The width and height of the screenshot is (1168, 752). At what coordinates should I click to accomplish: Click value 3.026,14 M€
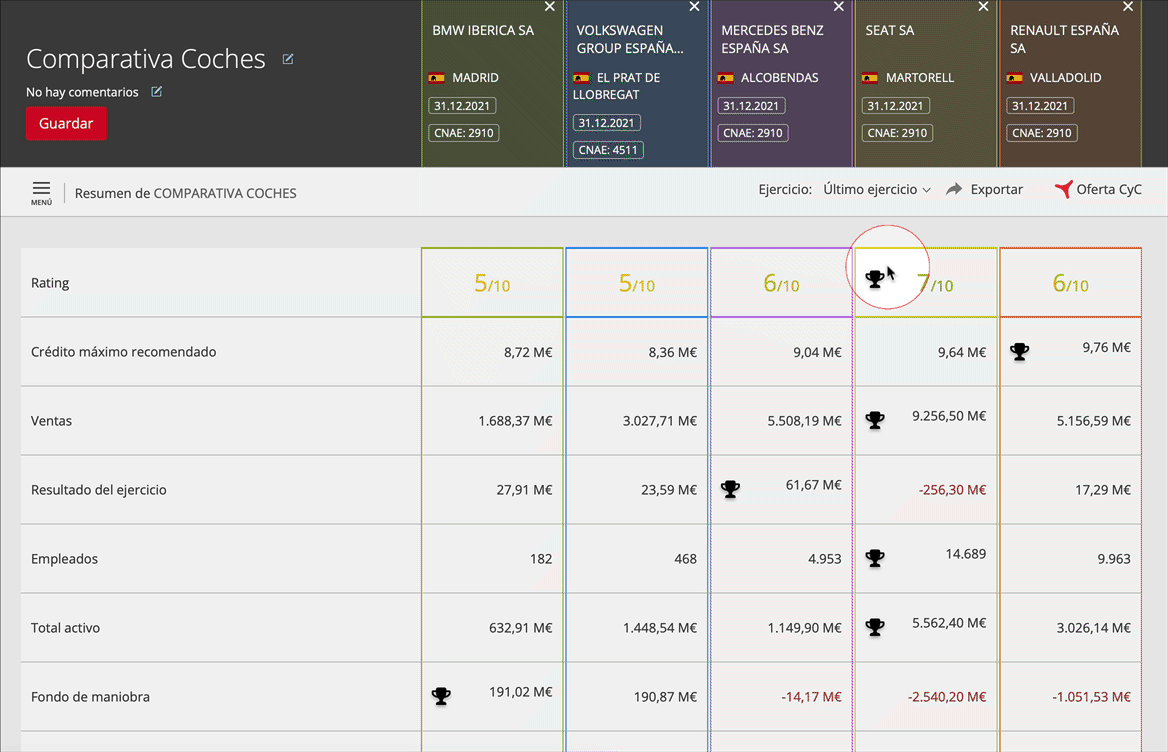pyautogui.click(x=1094, y=628)
